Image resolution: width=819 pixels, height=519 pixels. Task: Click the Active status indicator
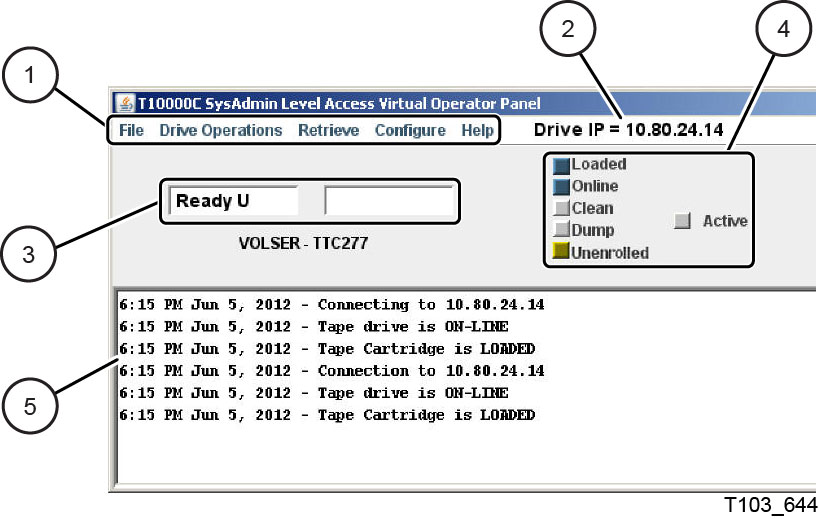coord(682,221)
